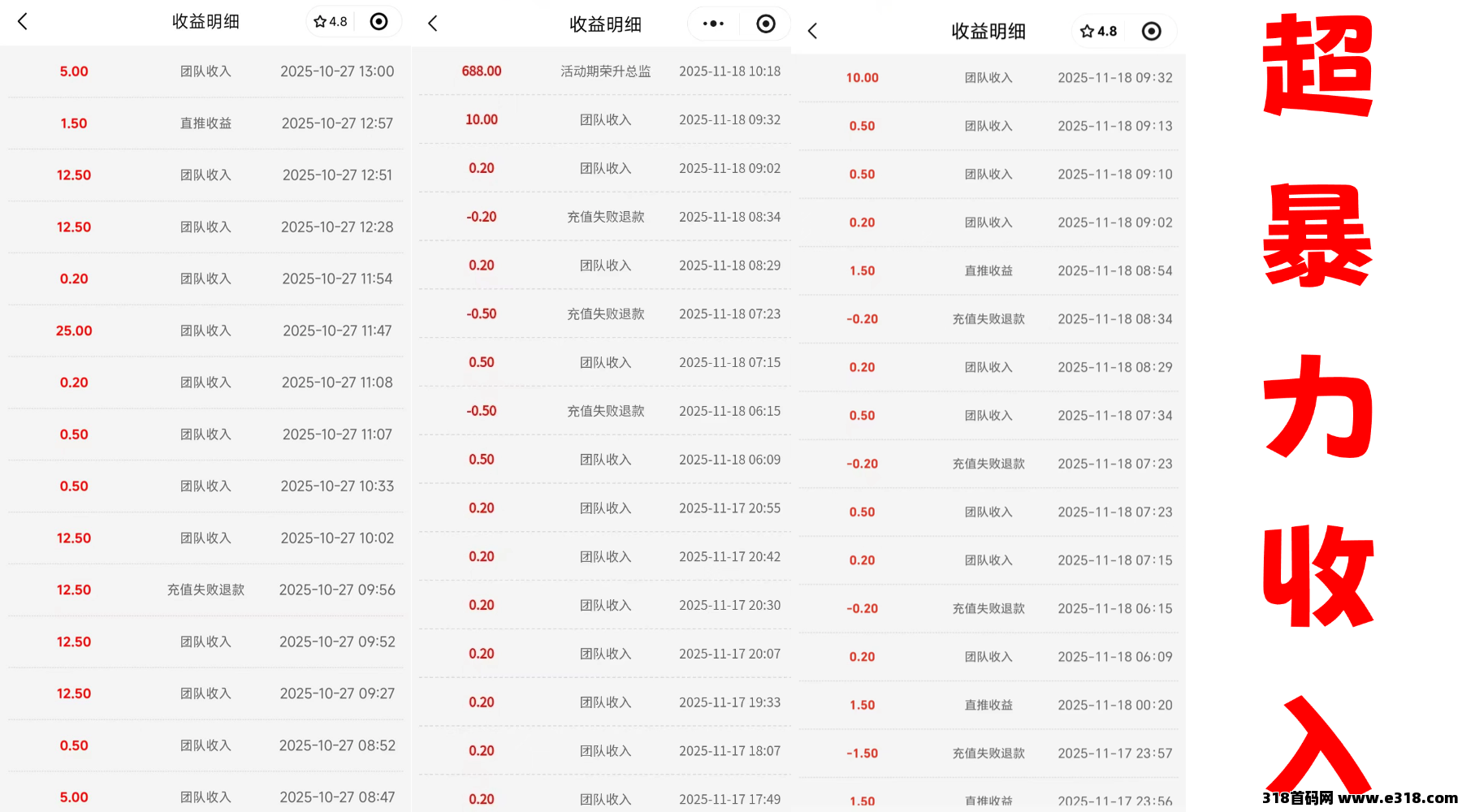Click the 12.50 充值失败退款 row at 09:56

point(205,590)
